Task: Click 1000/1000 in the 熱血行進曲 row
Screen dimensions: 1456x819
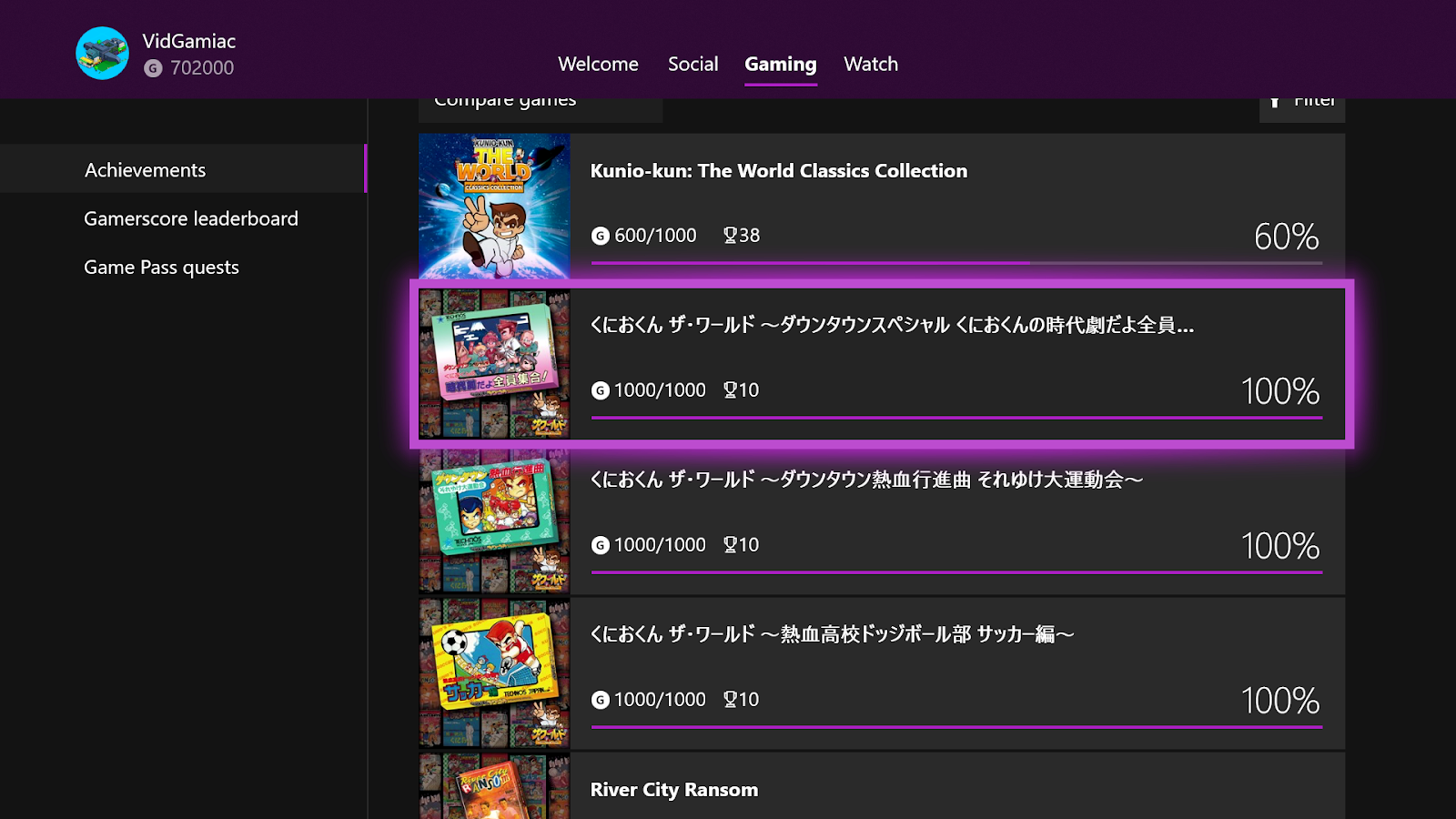Action: [x=660, y=545]
